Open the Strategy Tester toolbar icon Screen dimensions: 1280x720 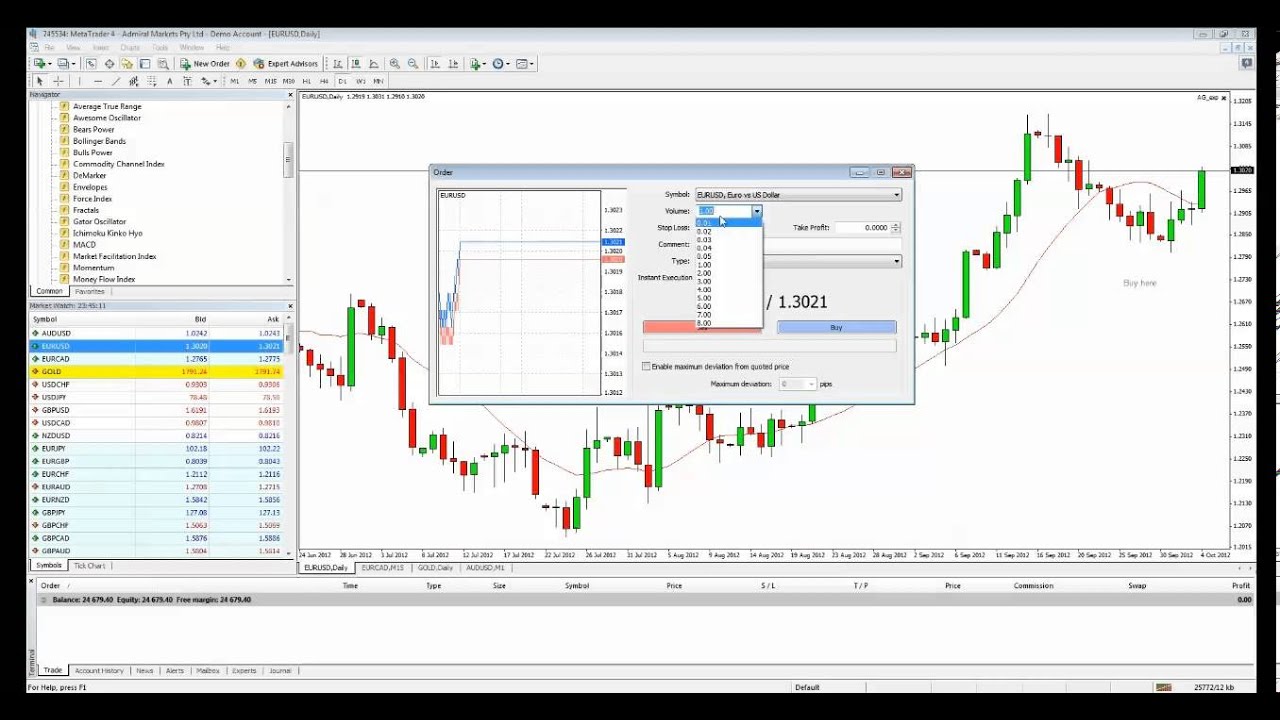[x=163, y=64]
